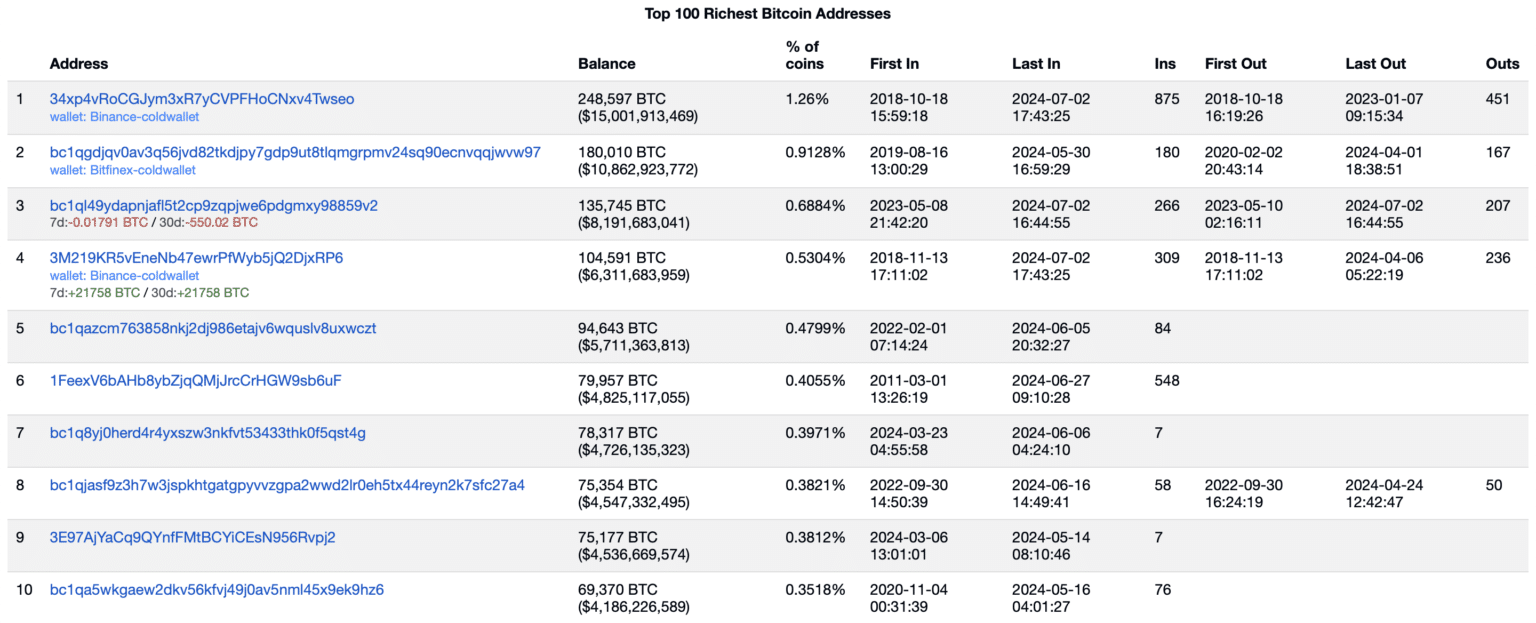Image resolution: width=1536 pixels, height=623 pixels.
Task: Click the First In column header
Action: coord(894,63)
